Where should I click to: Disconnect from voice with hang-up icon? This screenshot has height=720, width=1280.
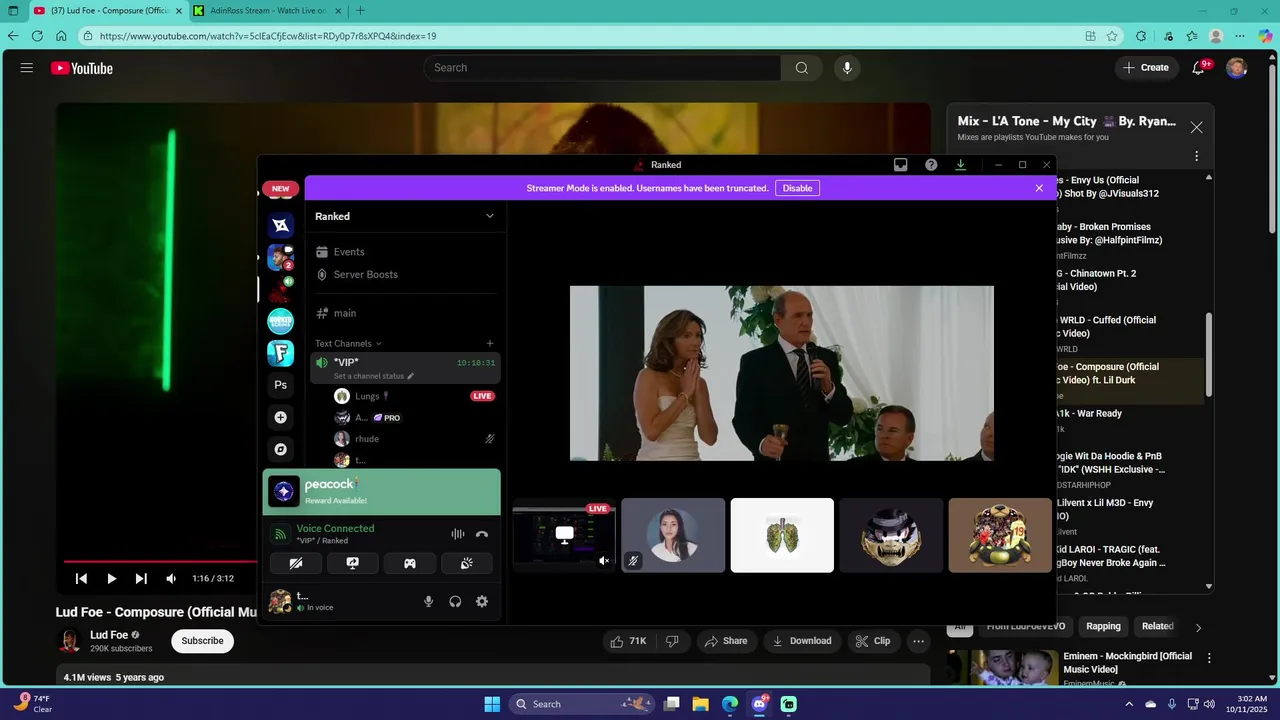point(482,534)
